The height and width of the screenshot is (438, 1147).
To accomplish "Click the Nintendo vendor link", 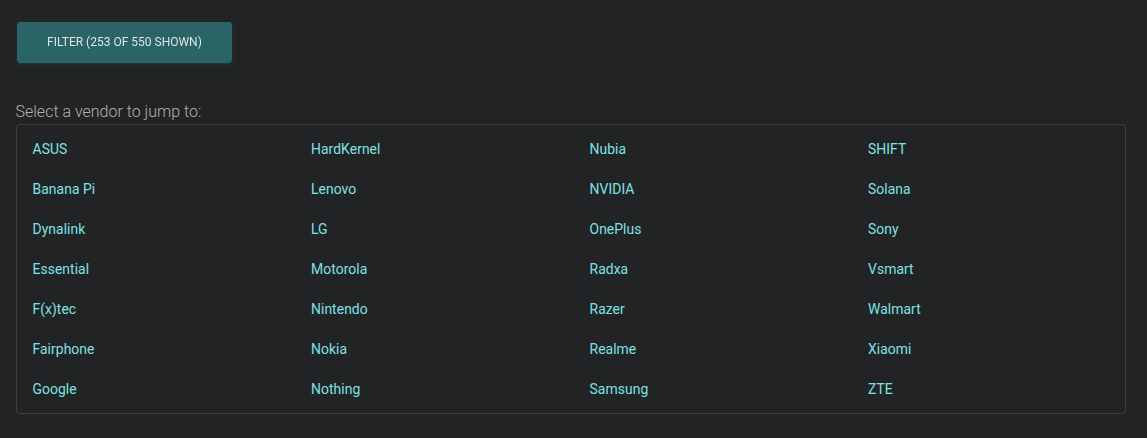I will [x=339, y=309].
